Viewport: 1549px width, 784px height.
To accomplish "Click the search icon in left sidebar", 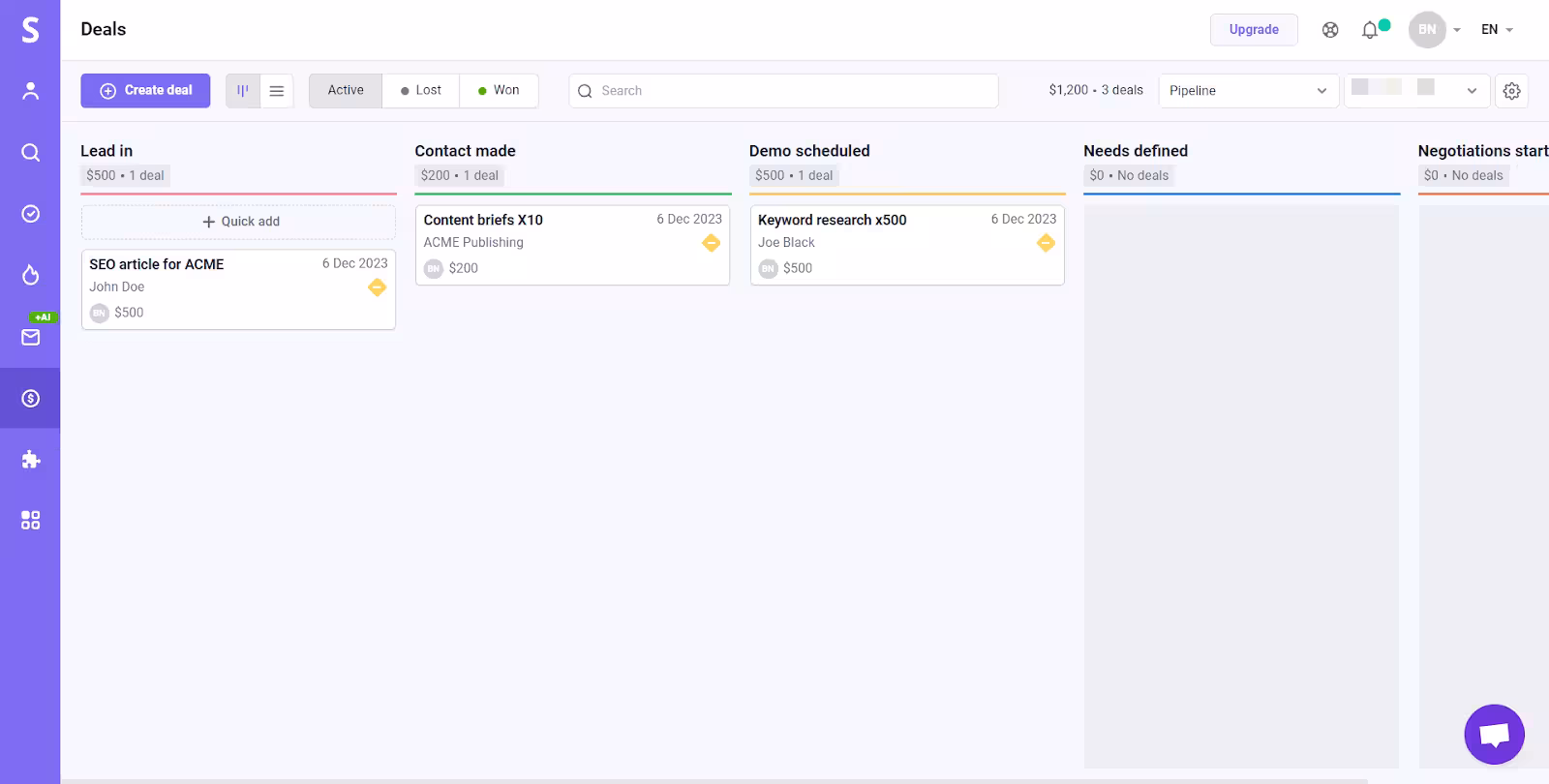I will (x=30, y=153).
